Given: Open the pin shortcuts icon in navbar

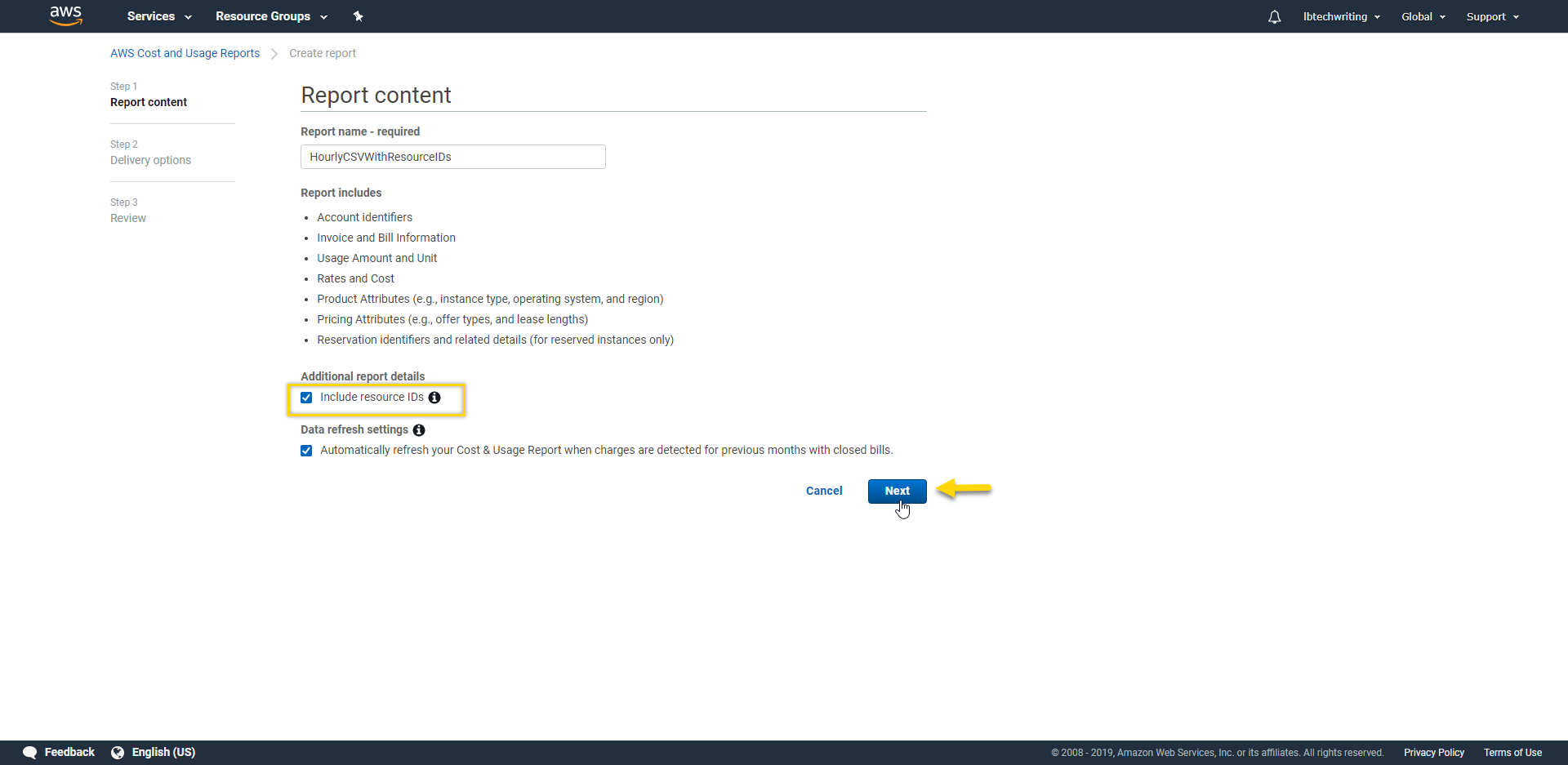Looking at the screenshot, I should tap(358, 16).
